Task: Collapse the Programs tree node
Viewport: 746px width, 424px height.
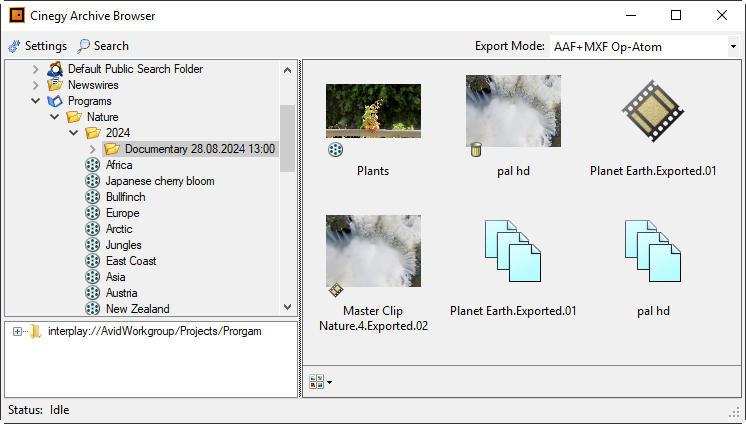Action: (36, 101)
